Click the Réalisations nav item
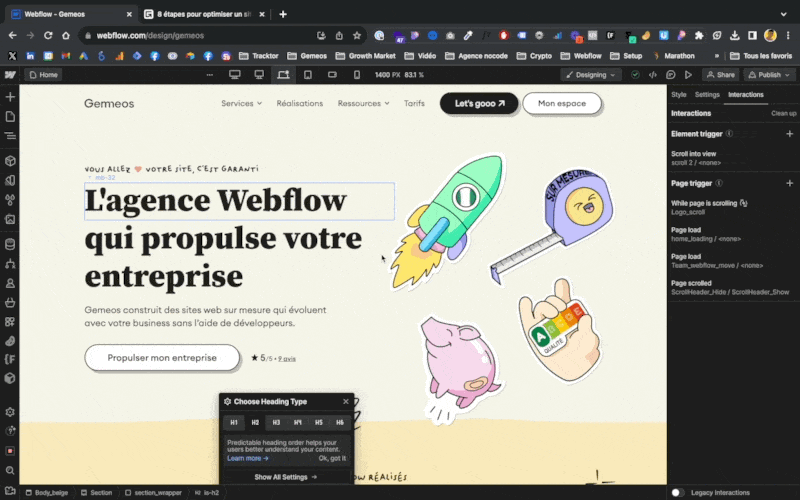The width and height of the screenshot is (800, 500). tap(299, 103)
